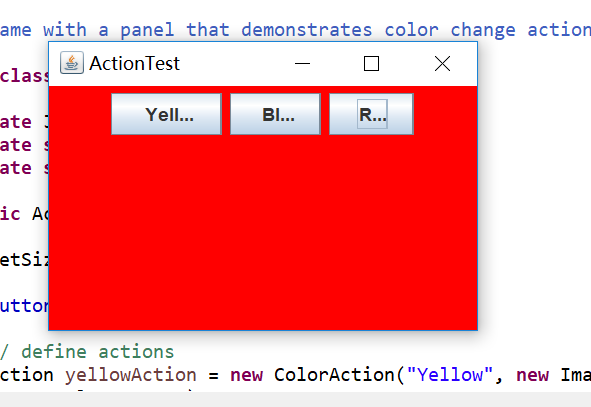The image size is (591, 407).
Task: Click the "new" keyword before Ima
Action: point(533,375)
